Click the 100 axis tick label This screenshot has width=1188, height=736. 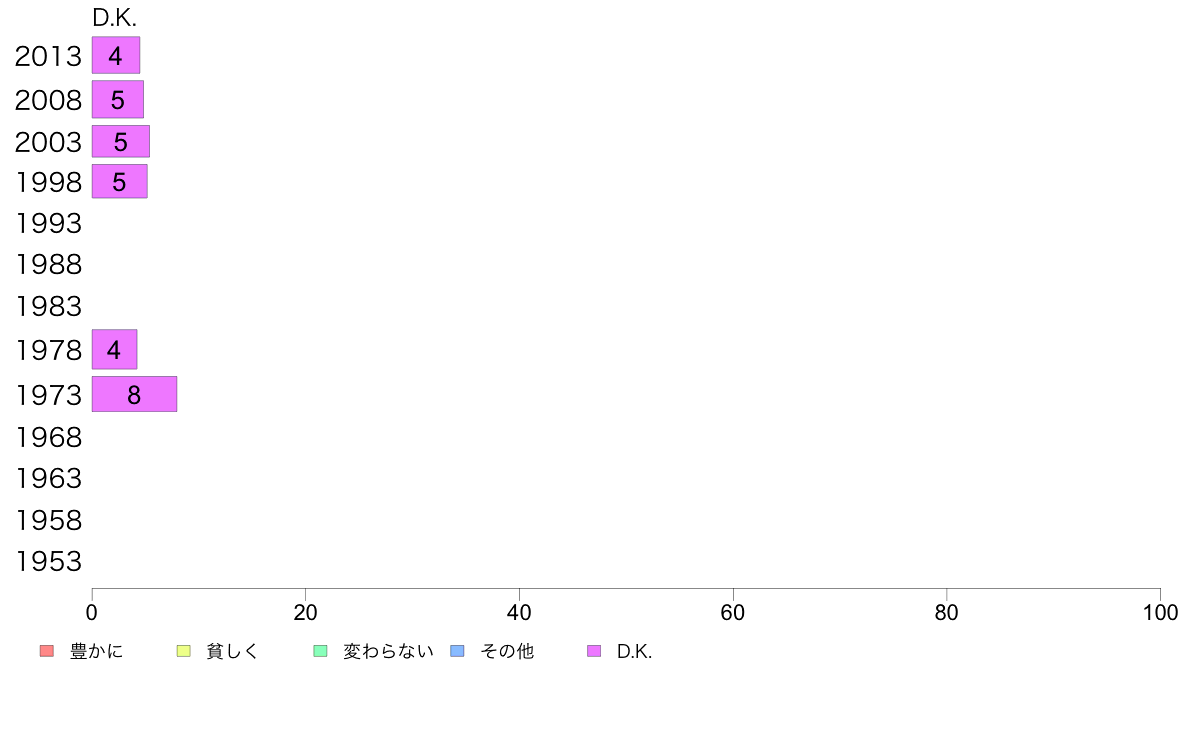point(1160,612)
